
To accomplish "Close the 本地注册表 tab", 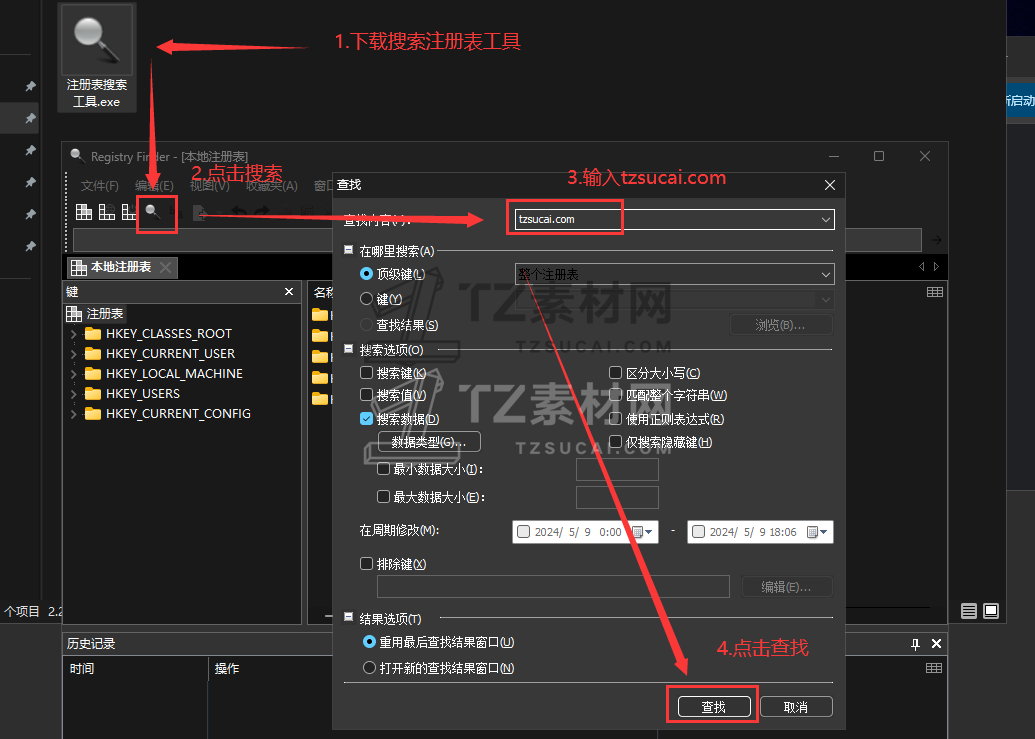I will [x=165, y=267].
